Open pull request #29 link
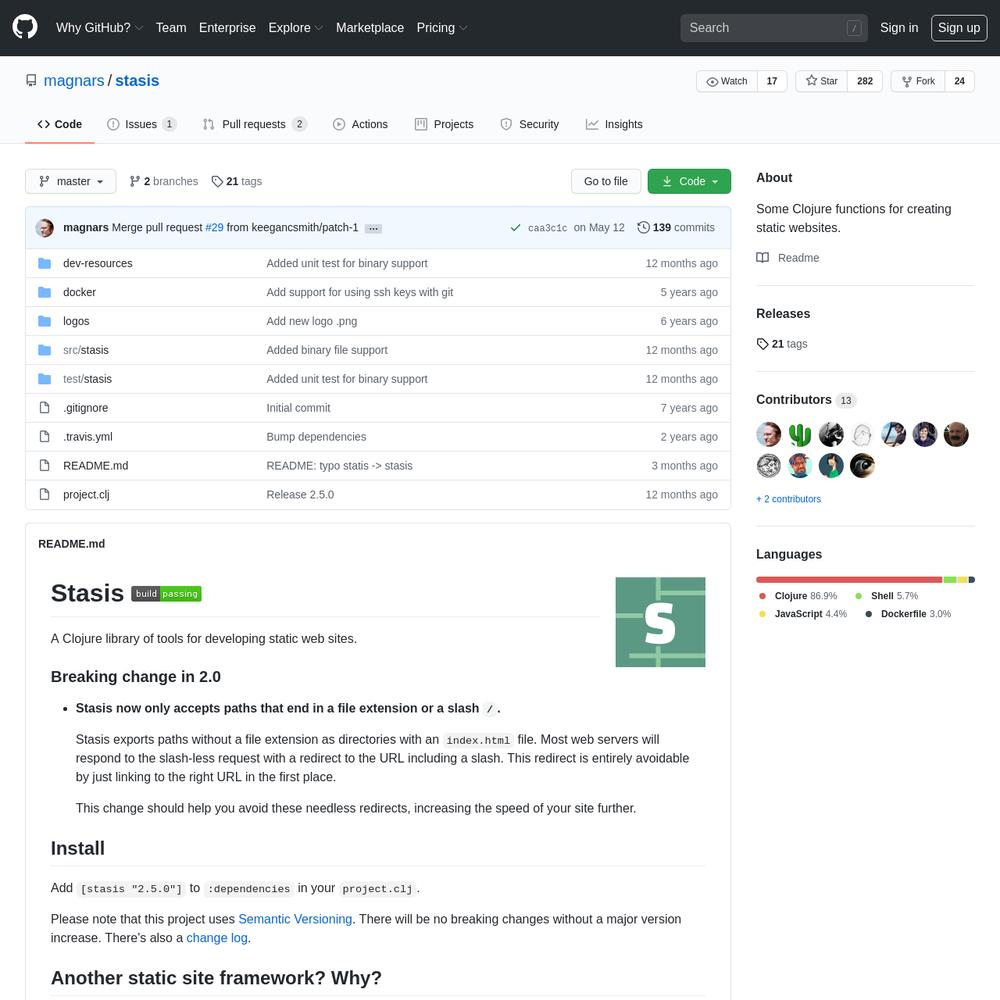The height and width of the screenshot is (1000, 1000). (214, 228)
